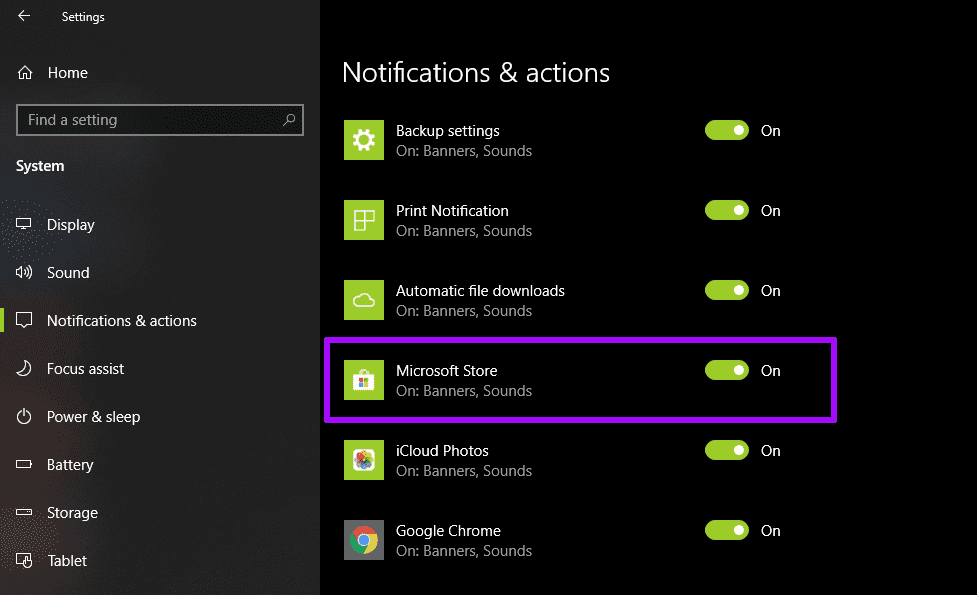Click the Power & sleep icon

[24, 416]
